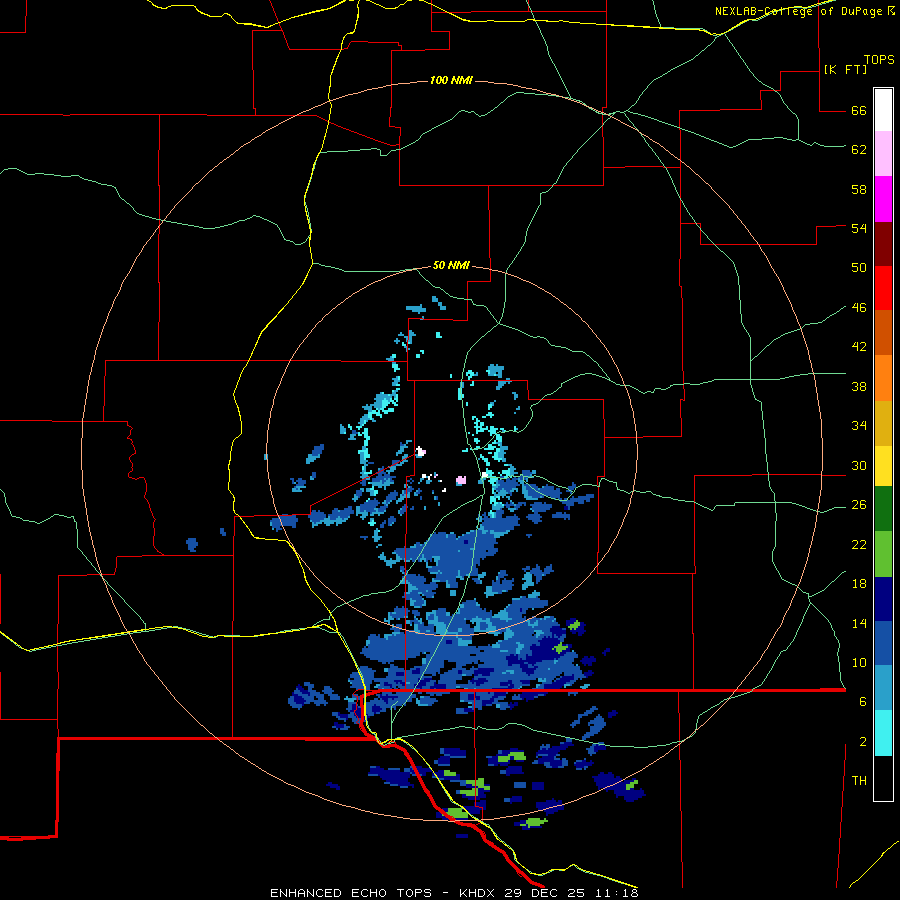
Task: Click the '11:18' timestamp
Action: (618, 893)
